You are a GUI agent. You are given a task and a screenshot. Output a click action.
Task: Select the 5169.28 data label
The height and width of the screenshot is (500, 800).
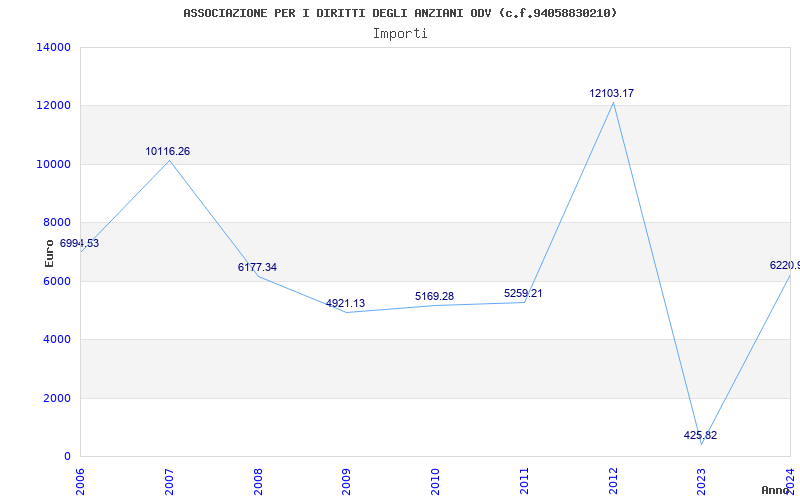click(x=434, y=296)
